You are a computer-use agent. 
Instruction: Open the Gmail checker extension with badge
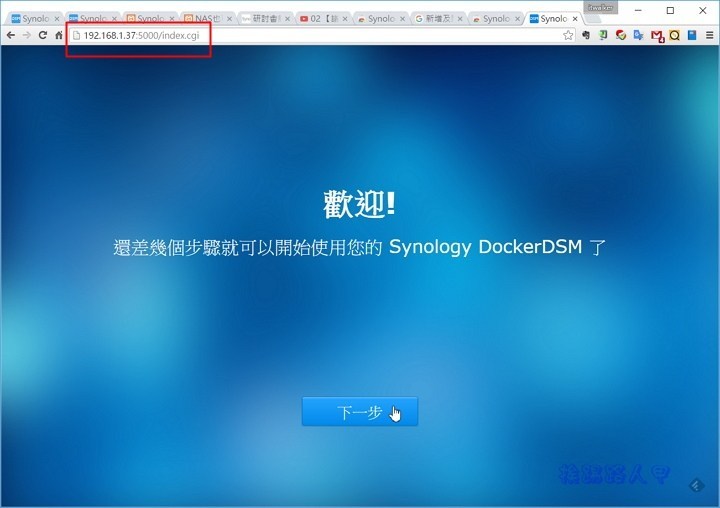click(x=657, y=36)
